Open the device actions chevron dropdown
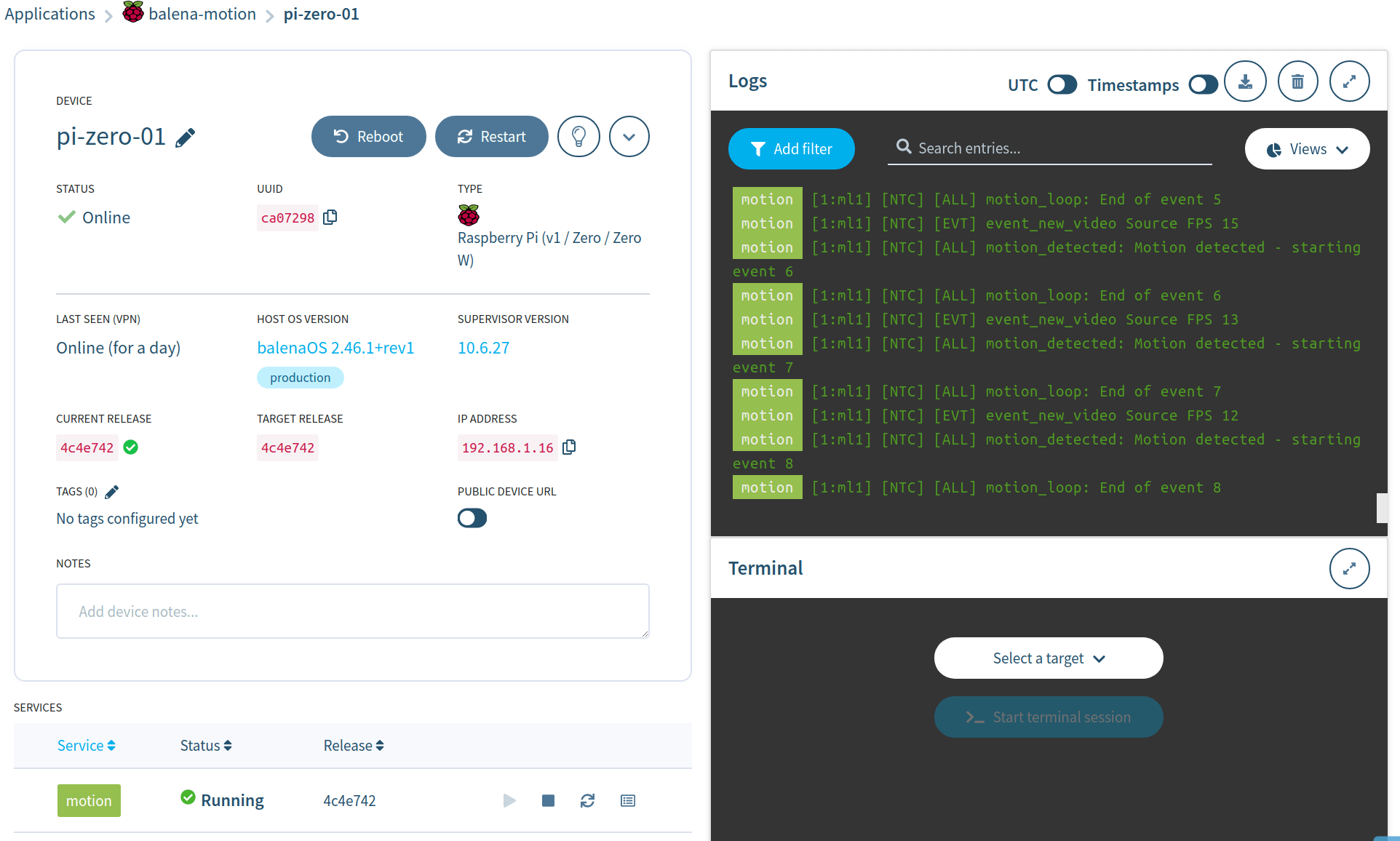 tap(629, 137)
